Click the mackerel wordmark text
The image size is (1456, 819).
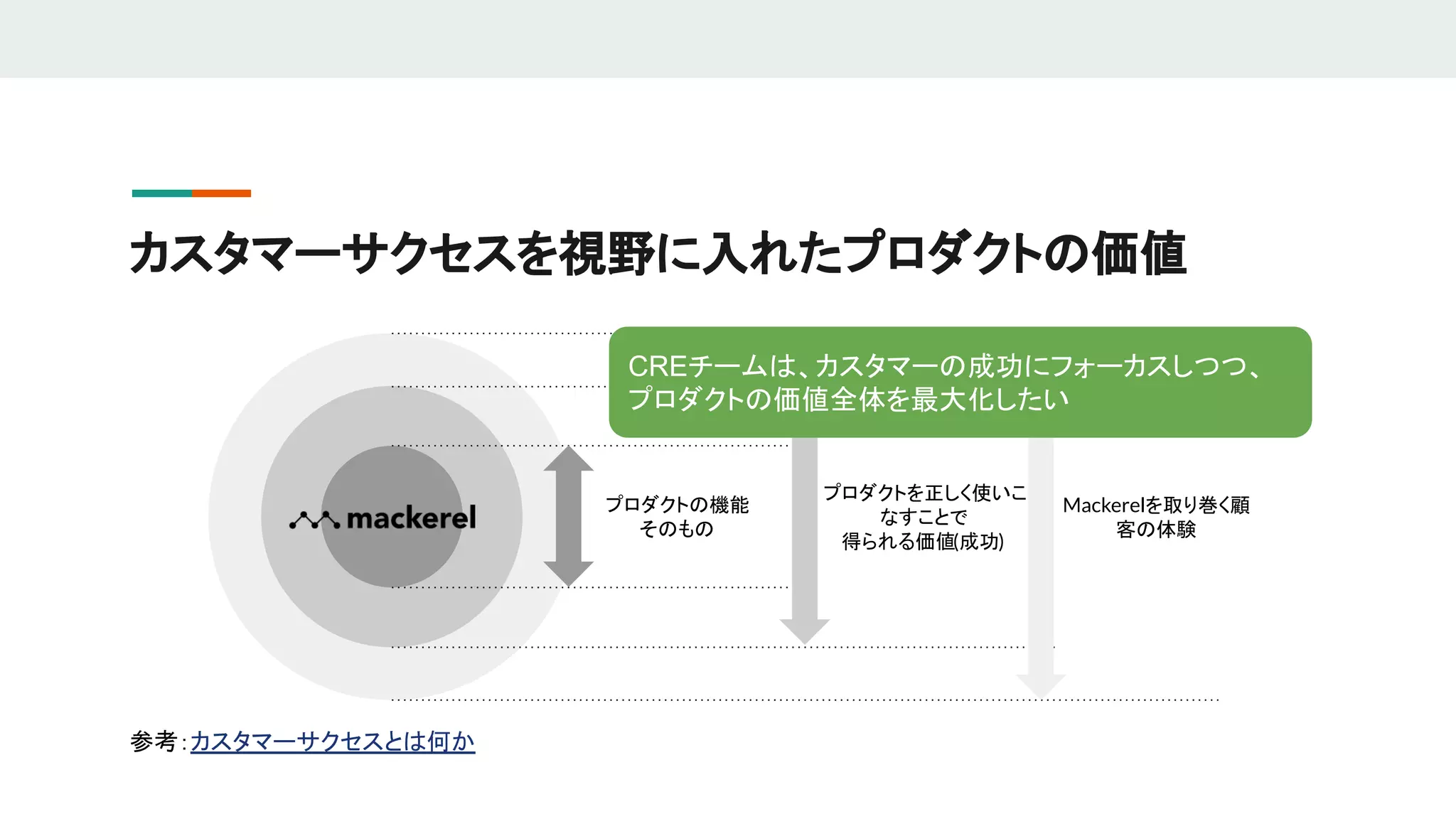click(x=411, y=518)
